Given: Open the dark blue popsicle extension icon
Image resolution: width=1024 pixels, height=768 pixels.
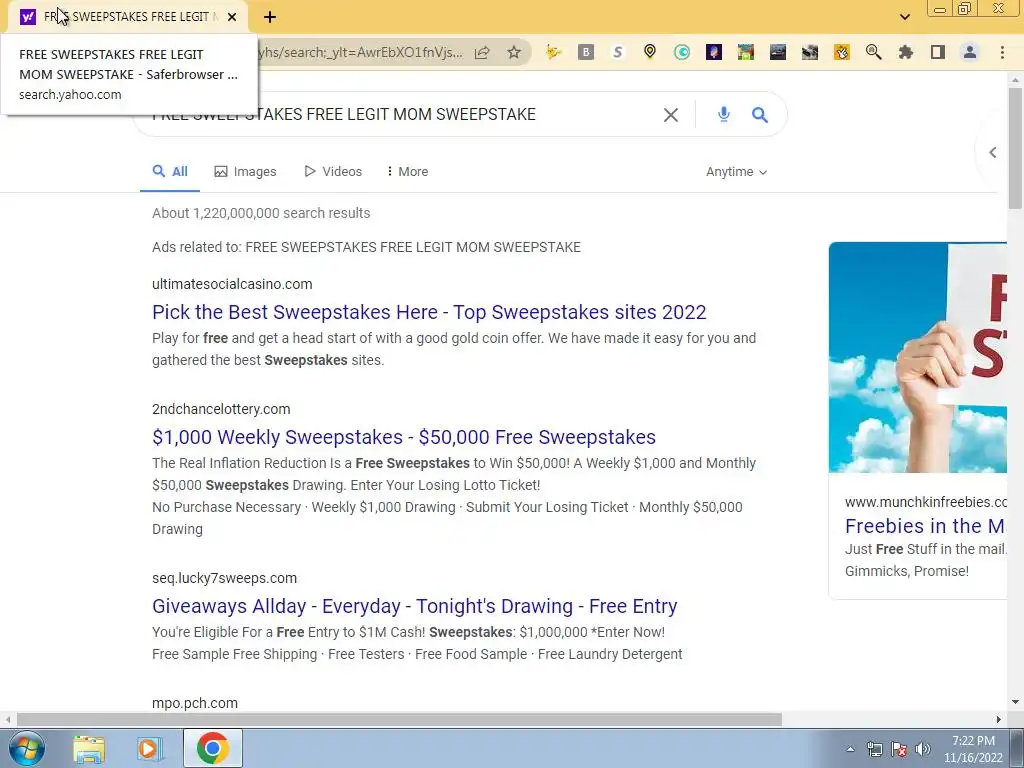Looking at the screenshot, I should click(x=714, y=52).
